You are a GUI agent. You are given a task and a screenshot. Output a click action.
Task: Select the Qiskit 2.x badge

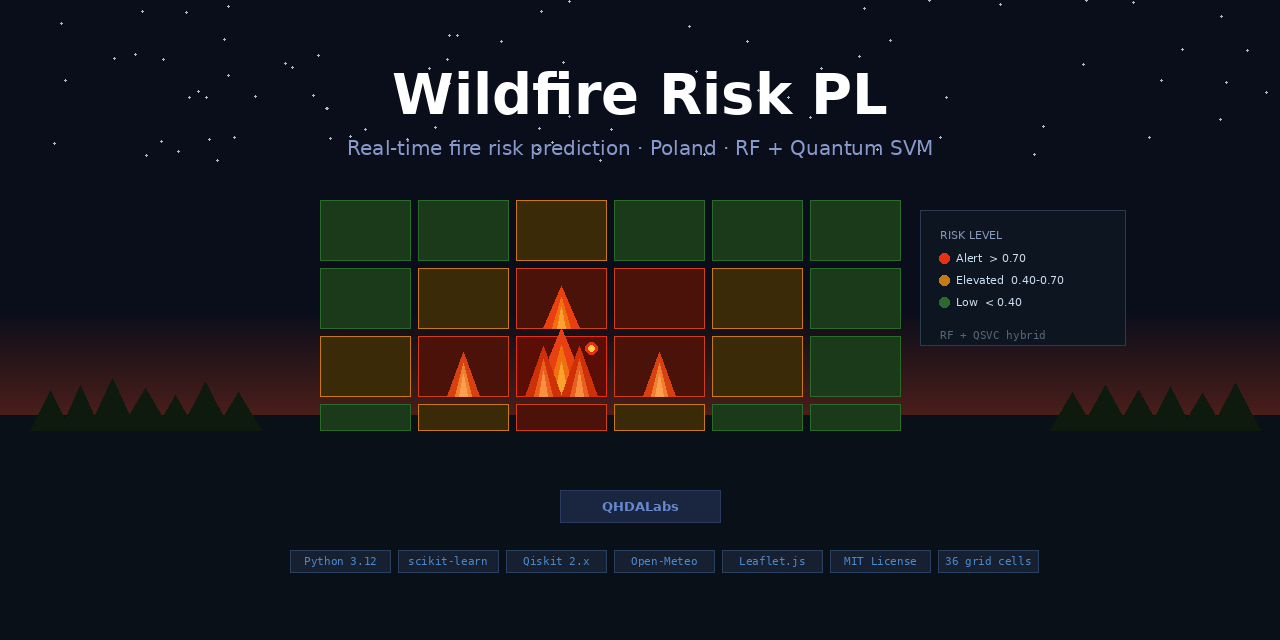click(556, 561)
